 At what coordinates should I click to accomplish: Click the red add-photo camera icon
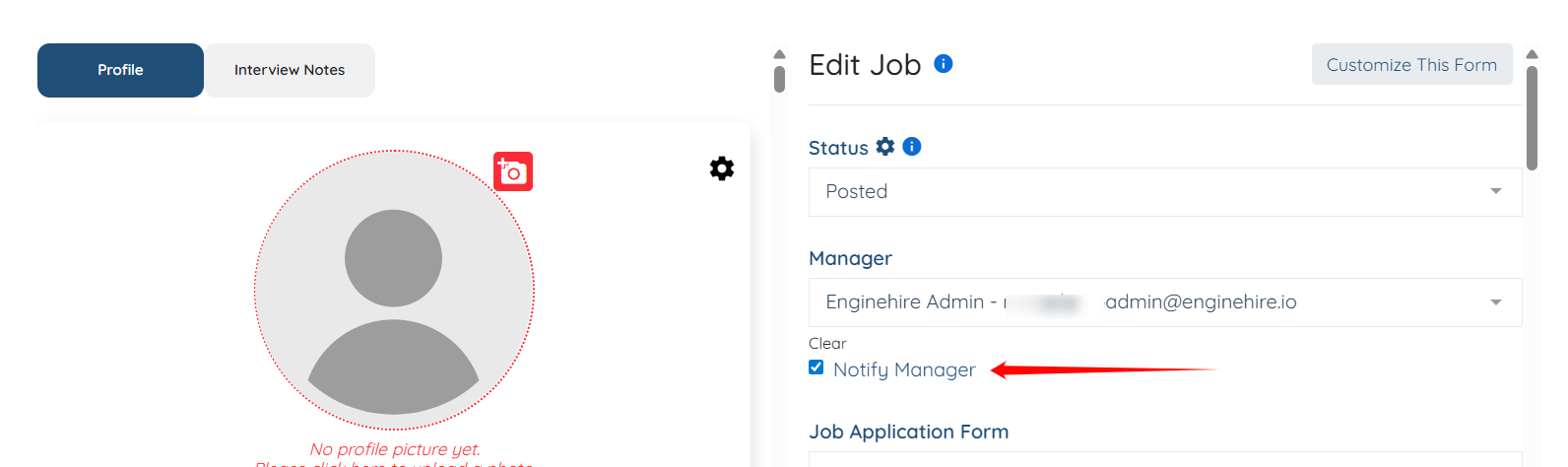(513, 171)
